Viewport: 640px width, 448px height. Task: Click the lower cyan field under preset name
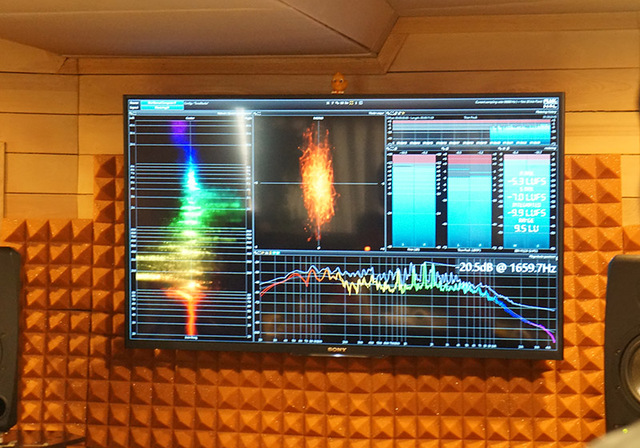click(x=162, y=107)
